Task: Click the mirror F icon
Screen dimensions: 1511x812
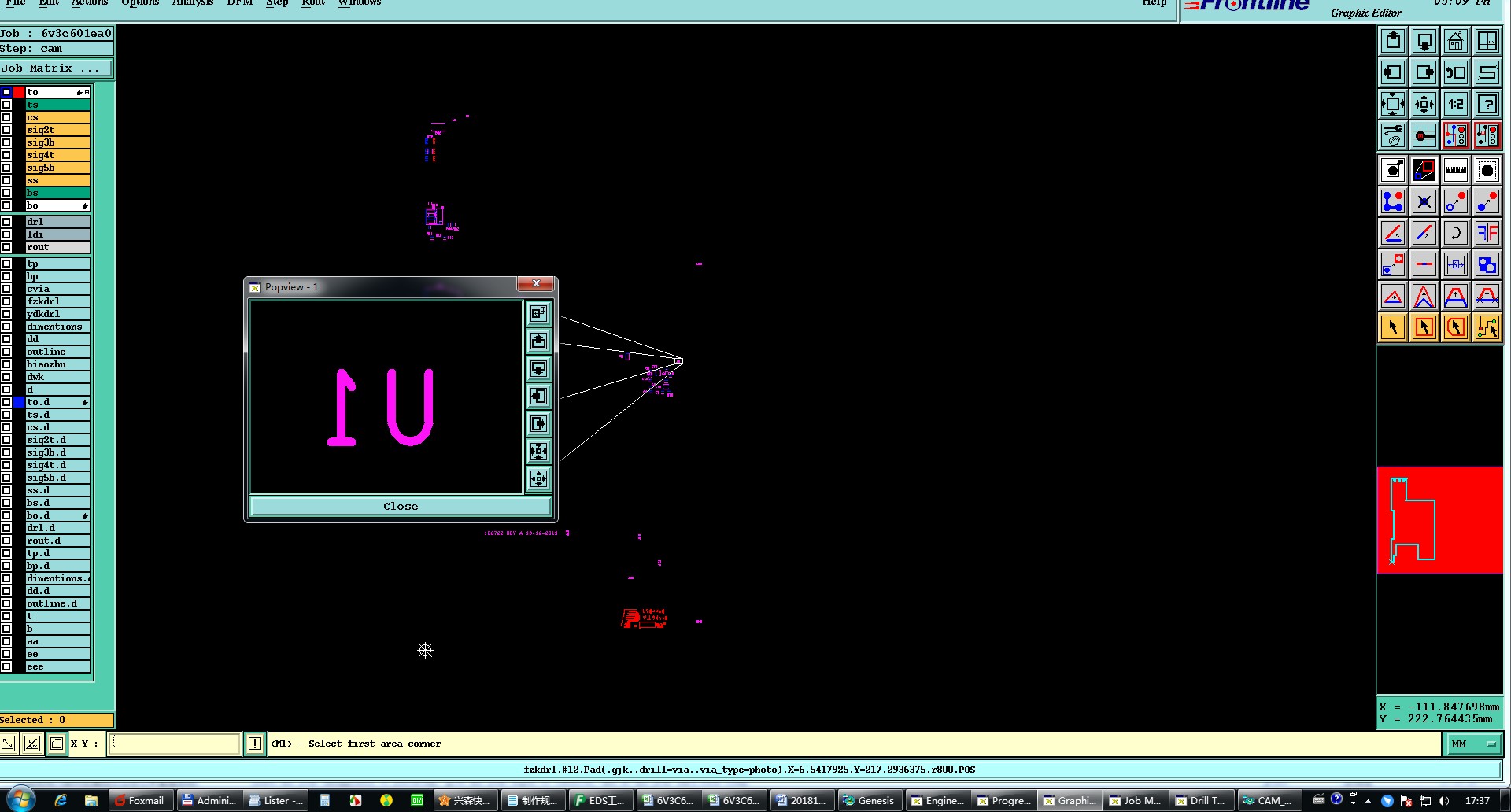Action: pyautogui.click(x=1487, y=233)
